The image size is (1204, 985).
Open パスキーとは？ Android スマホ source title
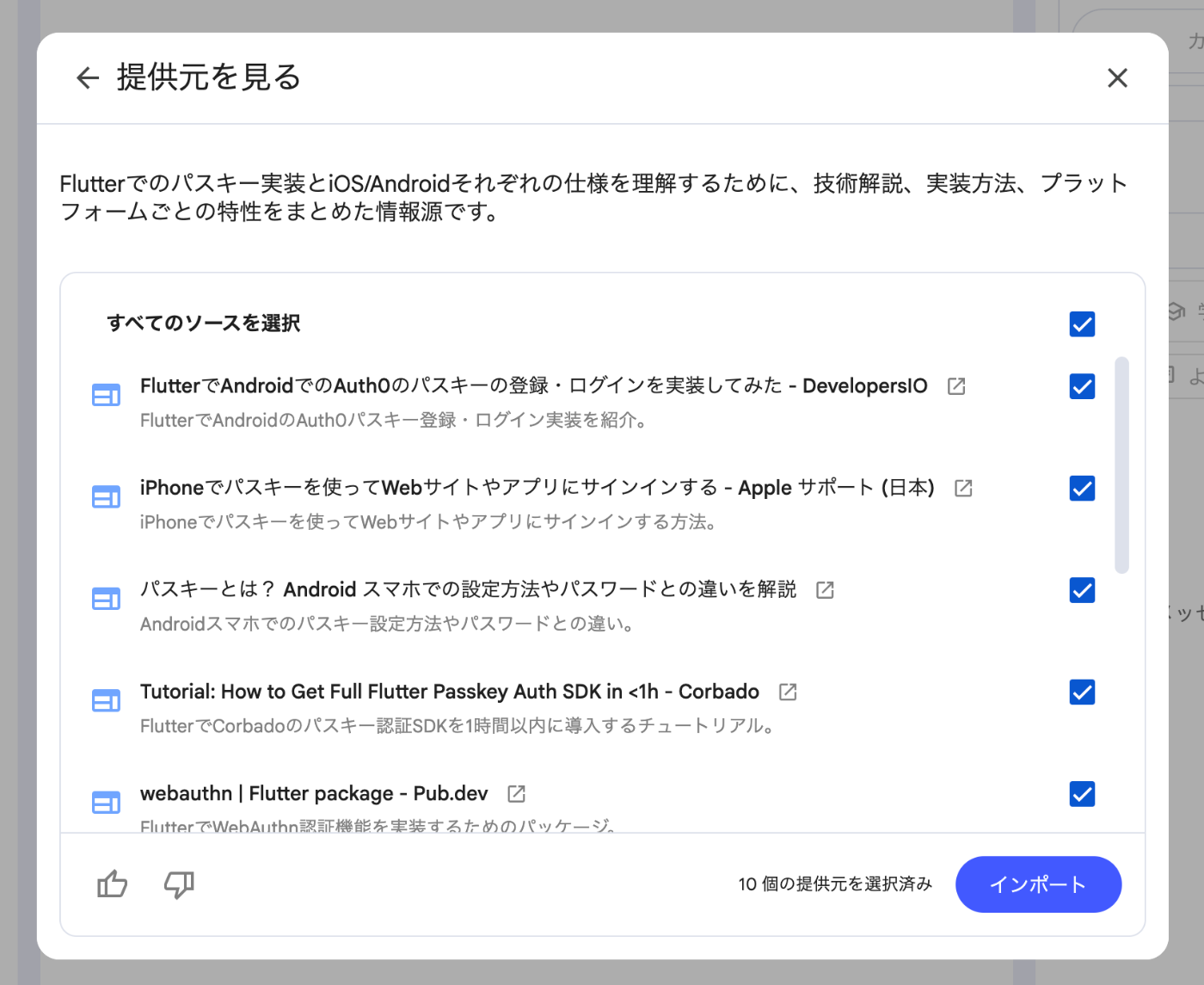tap(468, 589)
